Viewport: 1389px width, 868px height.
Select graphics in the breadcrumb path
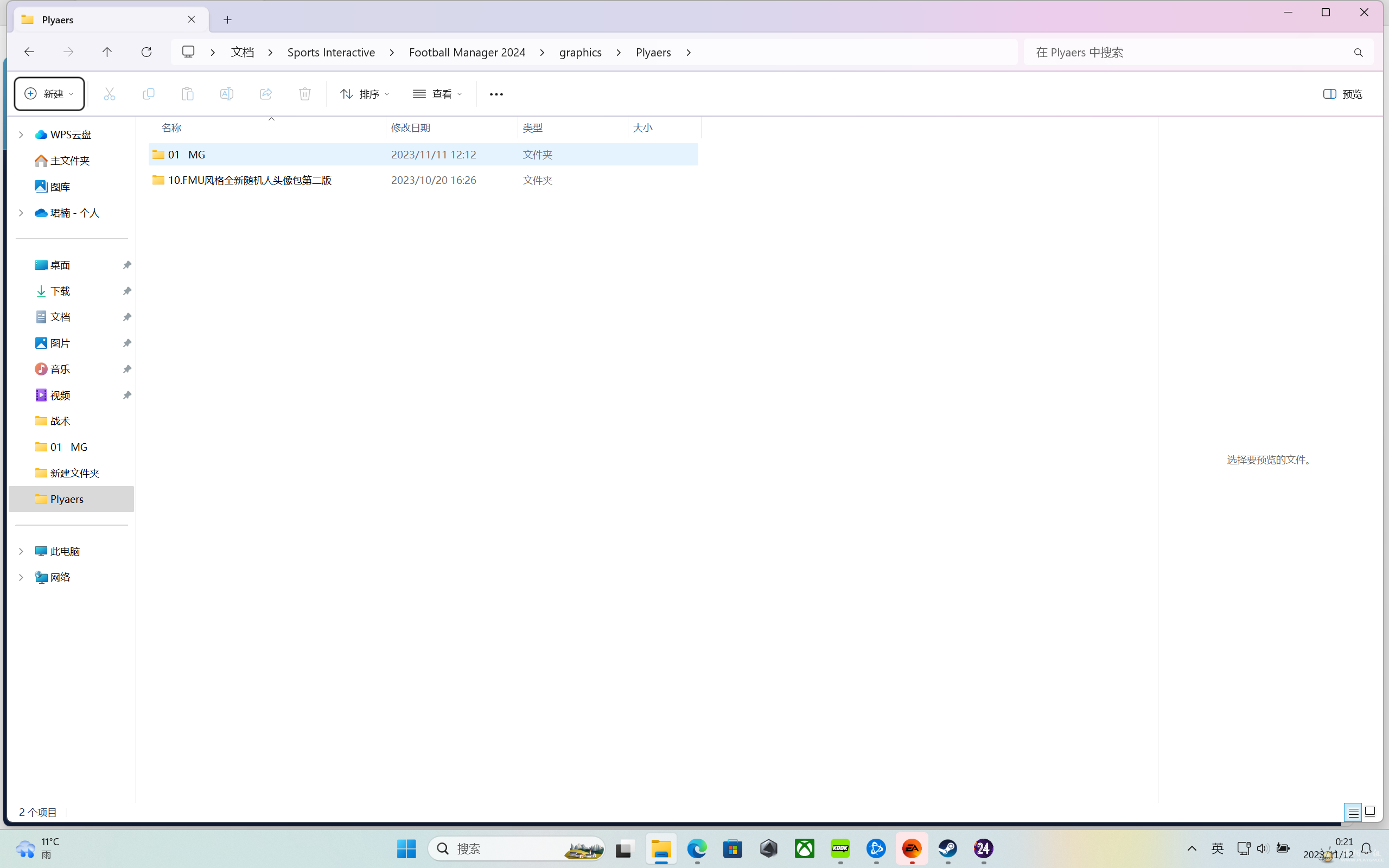click(x=580, y=52)
